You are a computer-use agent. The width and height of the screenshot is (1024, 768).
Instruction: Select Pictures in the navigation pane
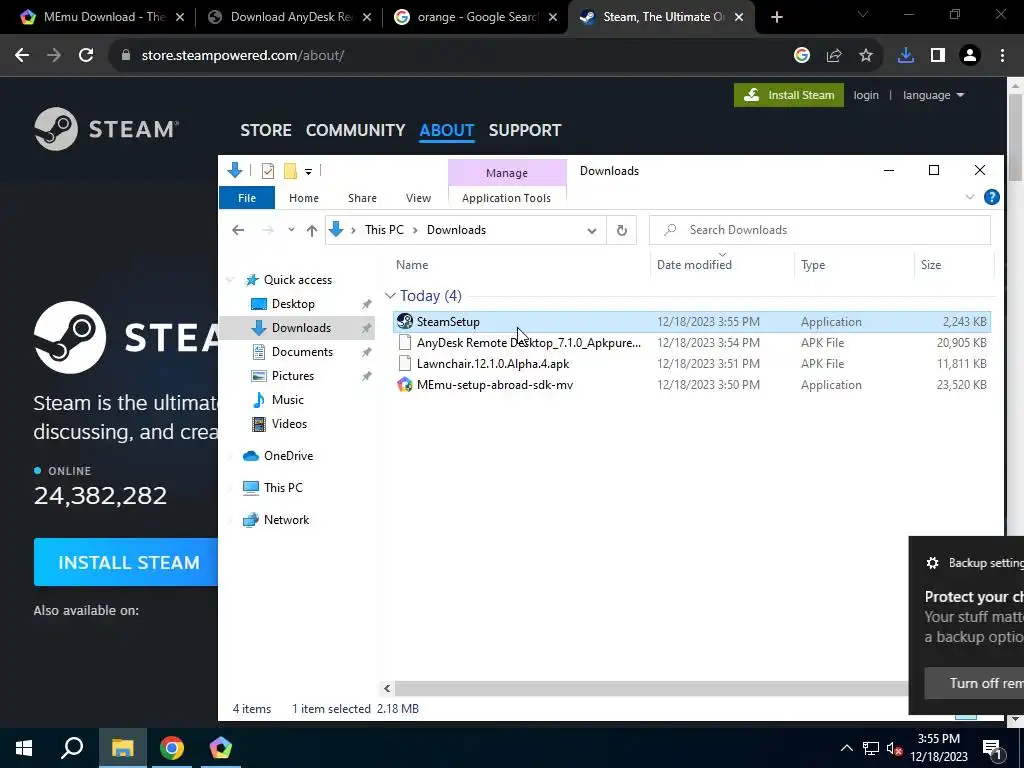click(x=293, y=376)
